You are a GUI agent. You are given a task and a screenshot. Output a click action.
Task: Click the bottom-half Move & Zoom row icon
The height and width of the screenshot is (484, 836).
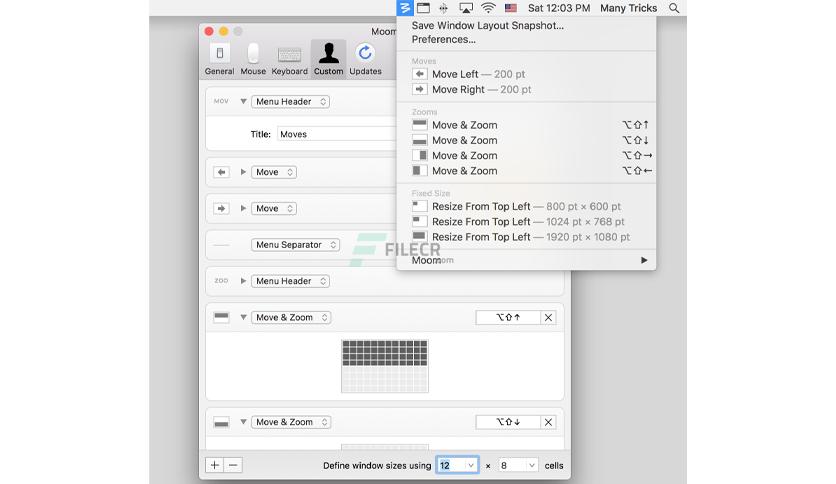coord(221,423)
